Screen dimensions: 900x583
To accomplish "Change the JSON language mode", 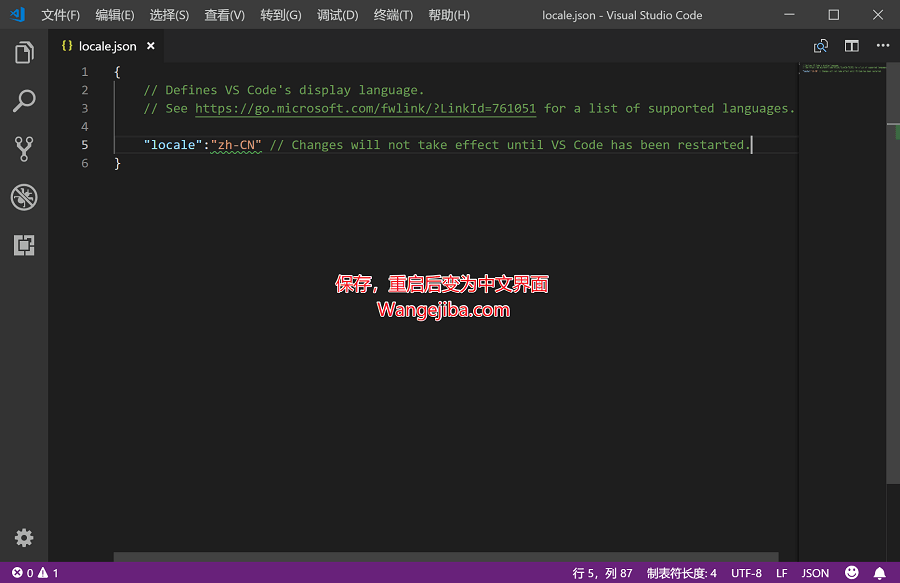I will (x=815, y=573).
